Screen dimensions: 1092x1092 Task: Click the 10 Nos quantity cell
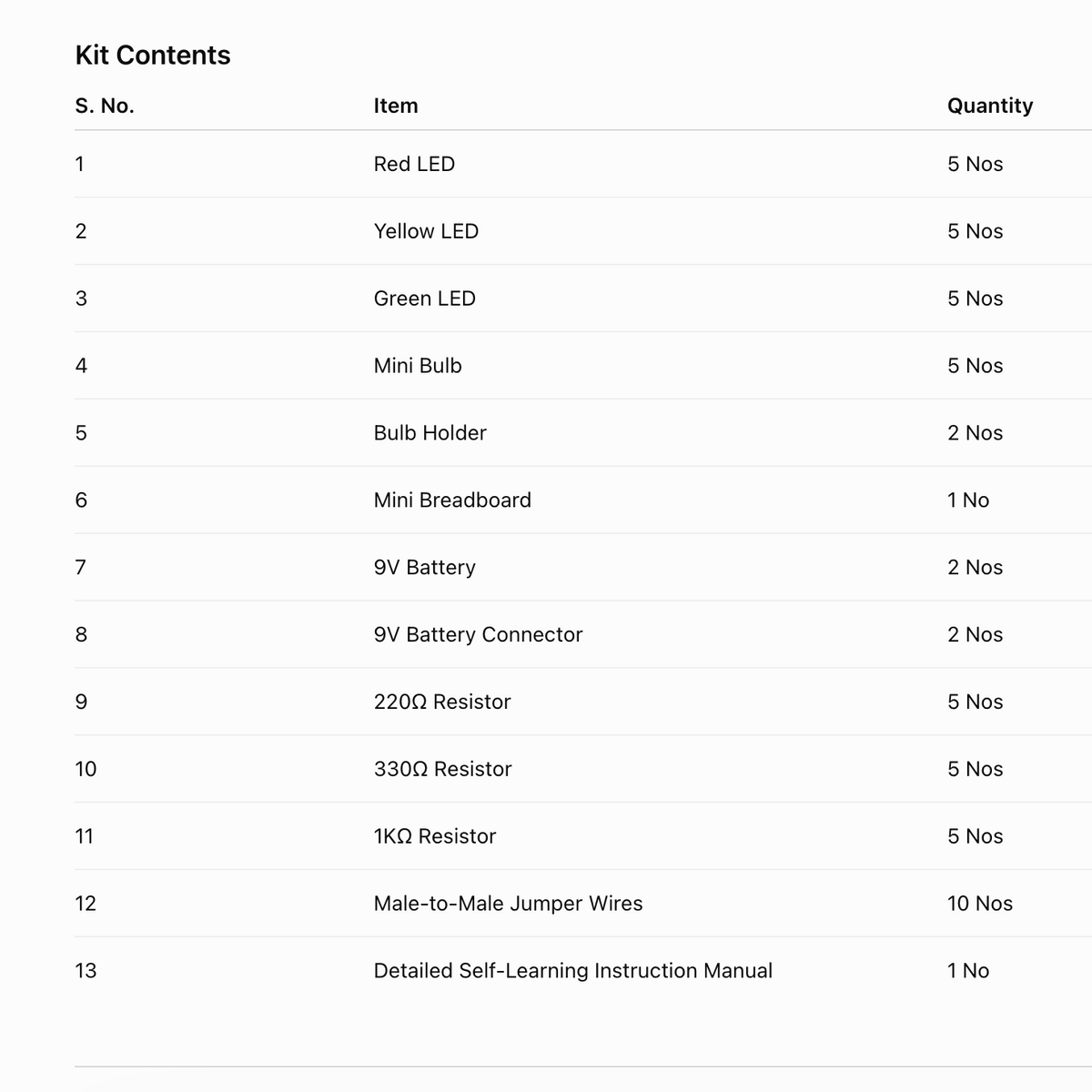click(980, 904)
